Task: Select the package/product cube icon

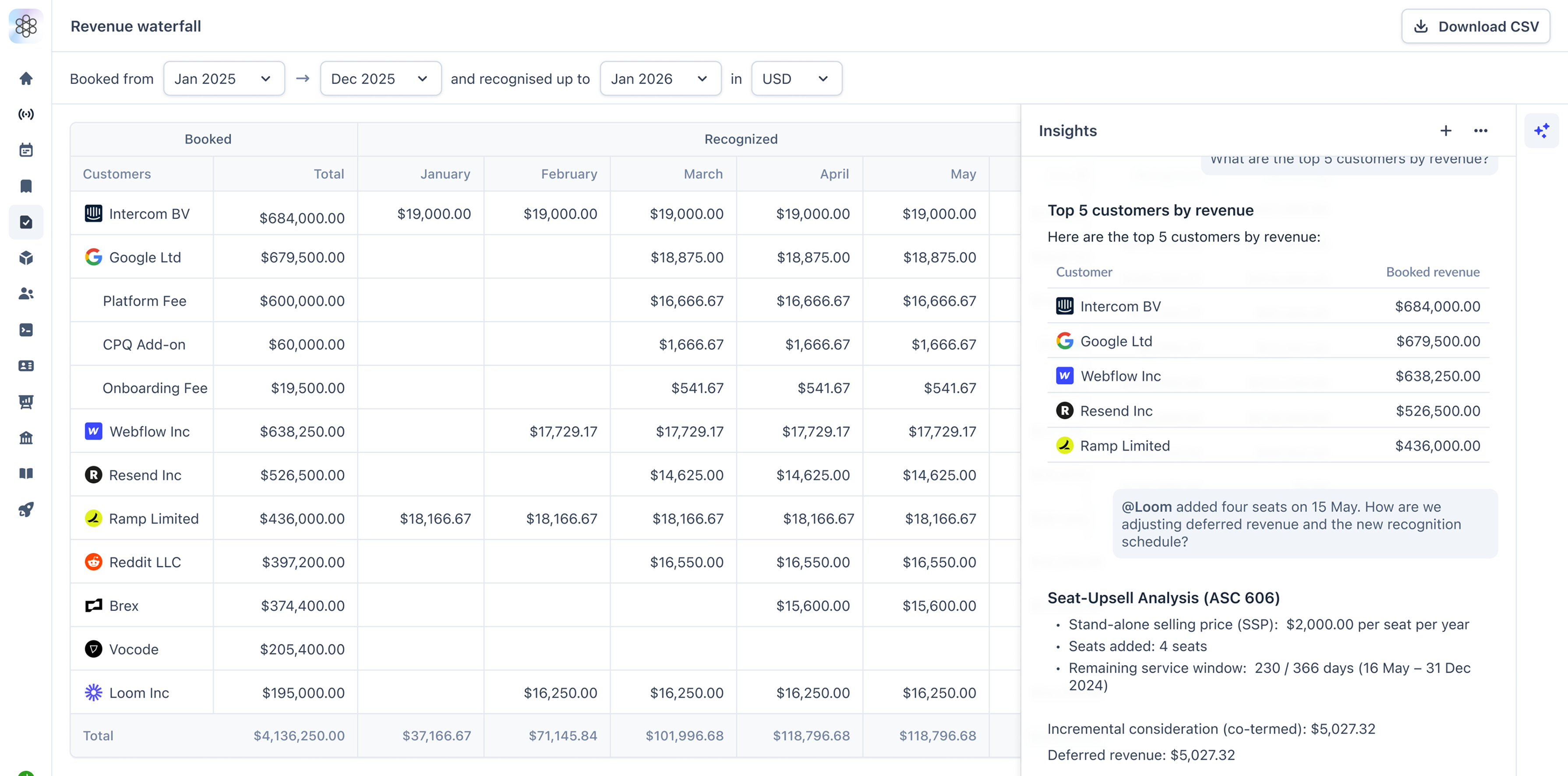Action: click(x=25, y=258)
